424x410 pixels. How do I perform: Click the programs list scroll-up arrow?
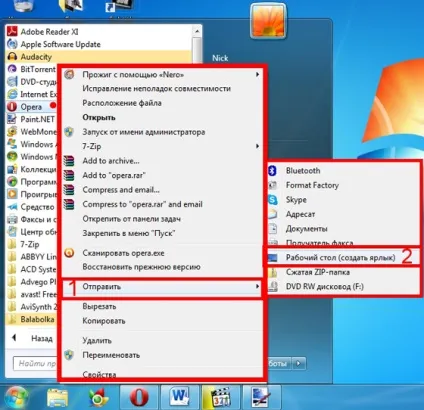(x=197, y=31)
